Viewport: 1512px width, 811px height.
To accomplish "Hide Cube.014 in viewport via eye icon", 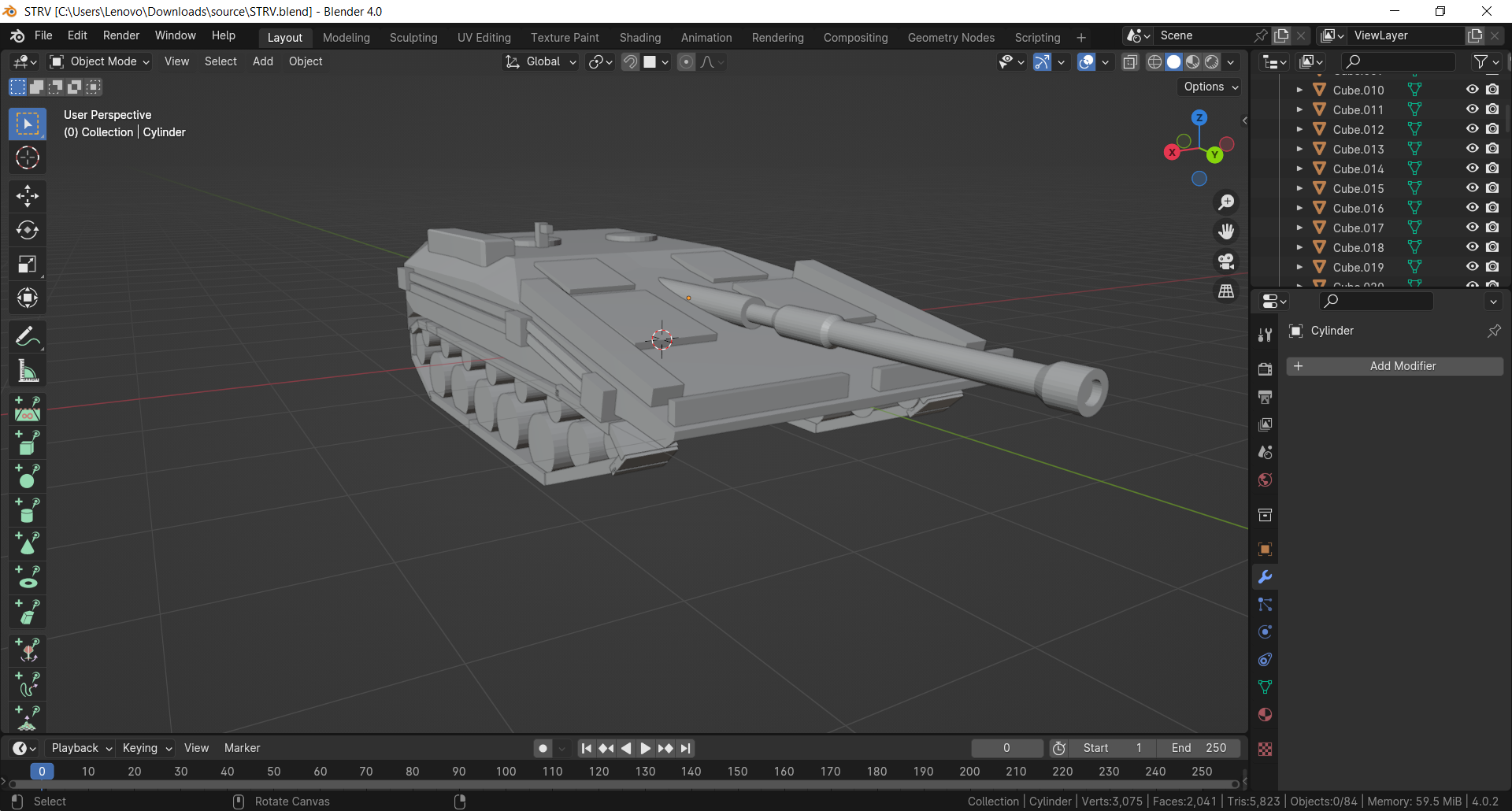I will (x=1472, y=168).
